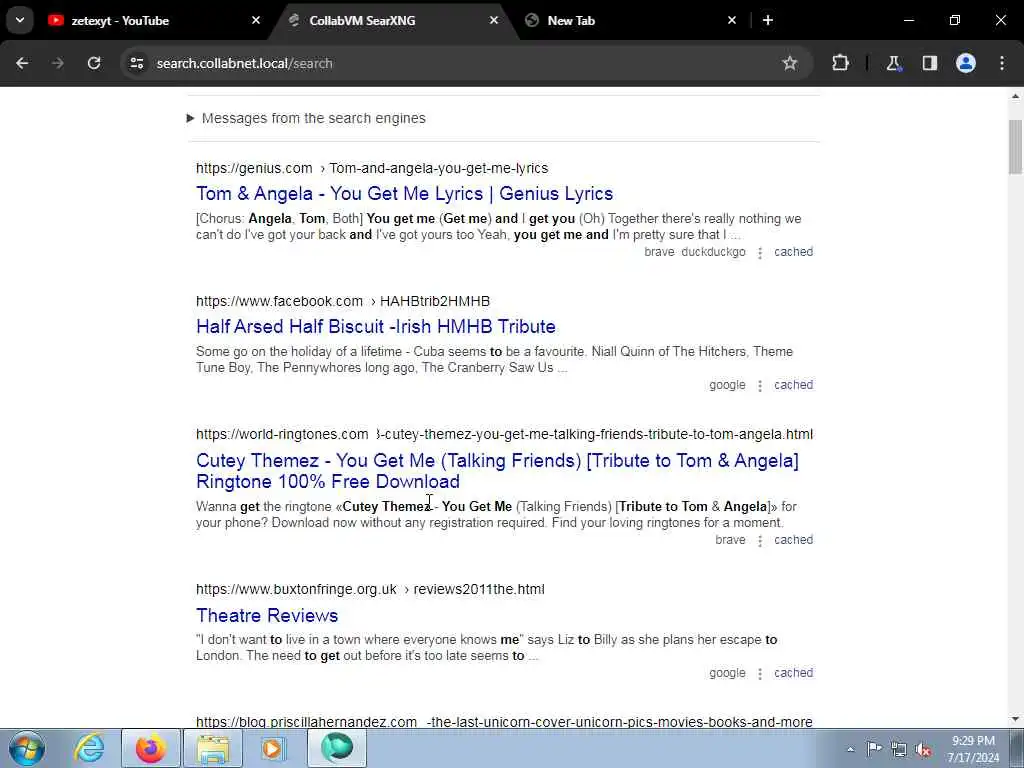The height and width of the screenshot is (768, 1024).
Task: Open cached link for Half Biscuit result
Action: point(793,385)
